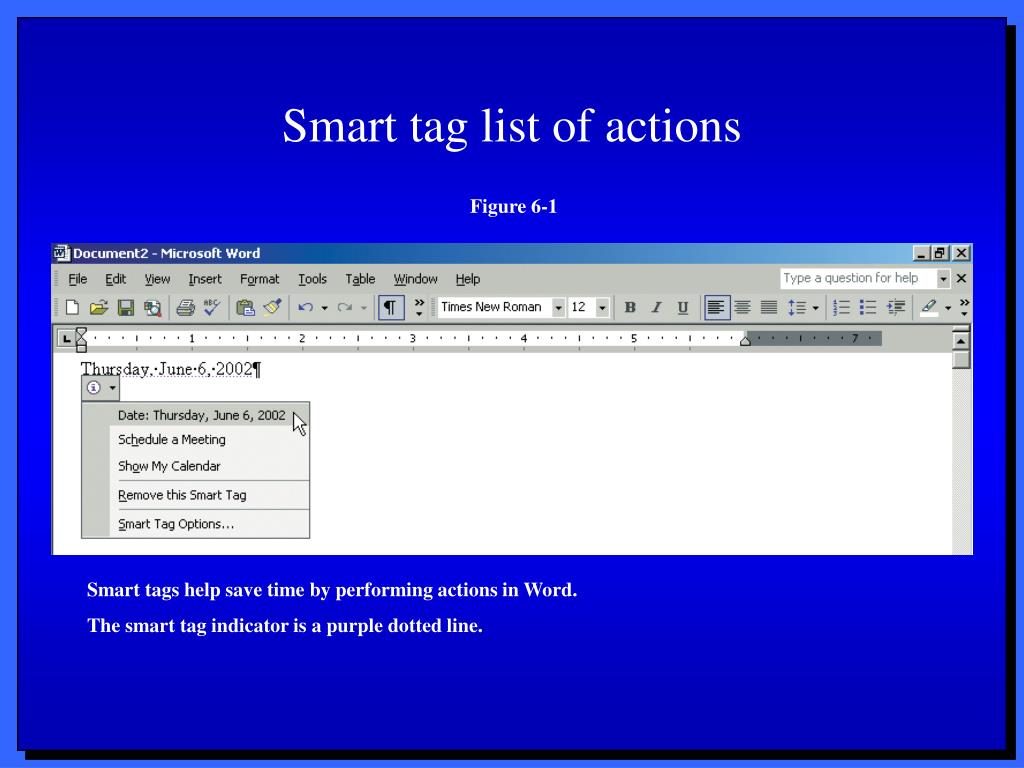Open the Highlight color dropdown arrow
The image size is (1024, 768).
tap(948, 308)
